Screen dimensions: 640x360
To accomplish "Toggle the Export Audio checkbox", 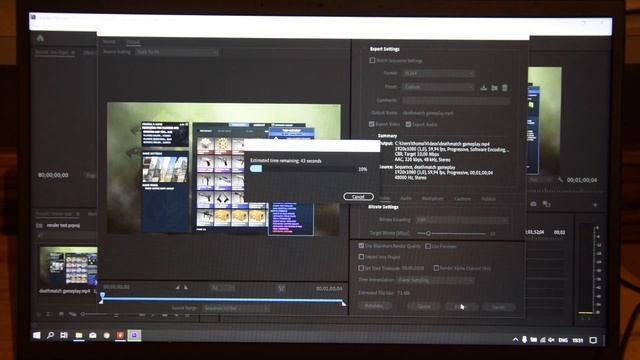I will pyautogui.click(x=408, y=124).
